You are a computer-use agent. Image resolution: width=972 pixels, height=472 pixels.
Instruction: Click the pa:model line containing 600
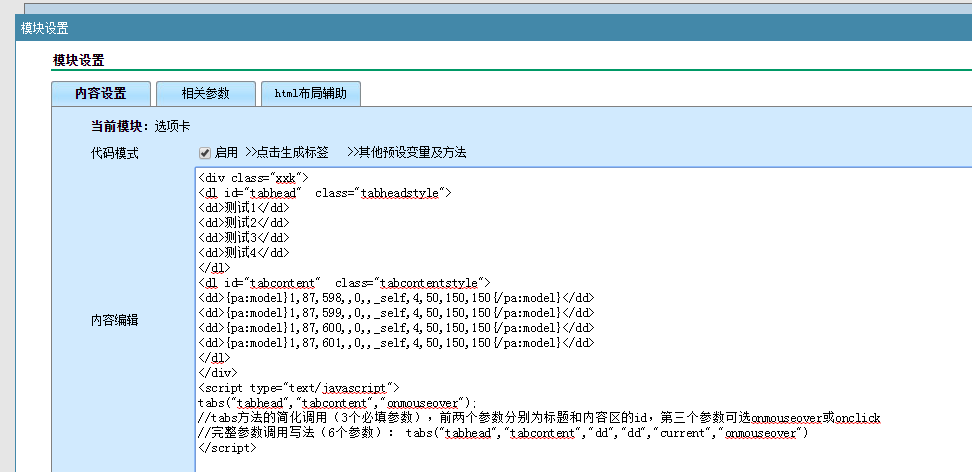[397, 328]
